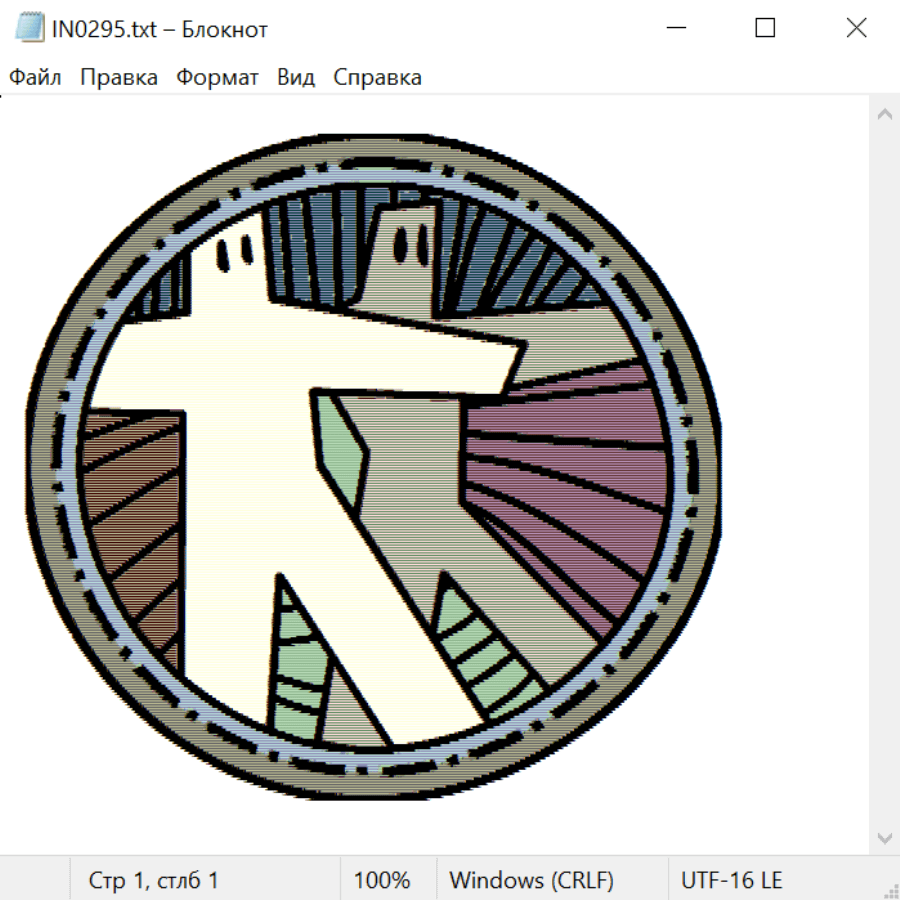This screenshot has width=900, height=900.
Task: Open the Файл menu
Action: (36, 77)
